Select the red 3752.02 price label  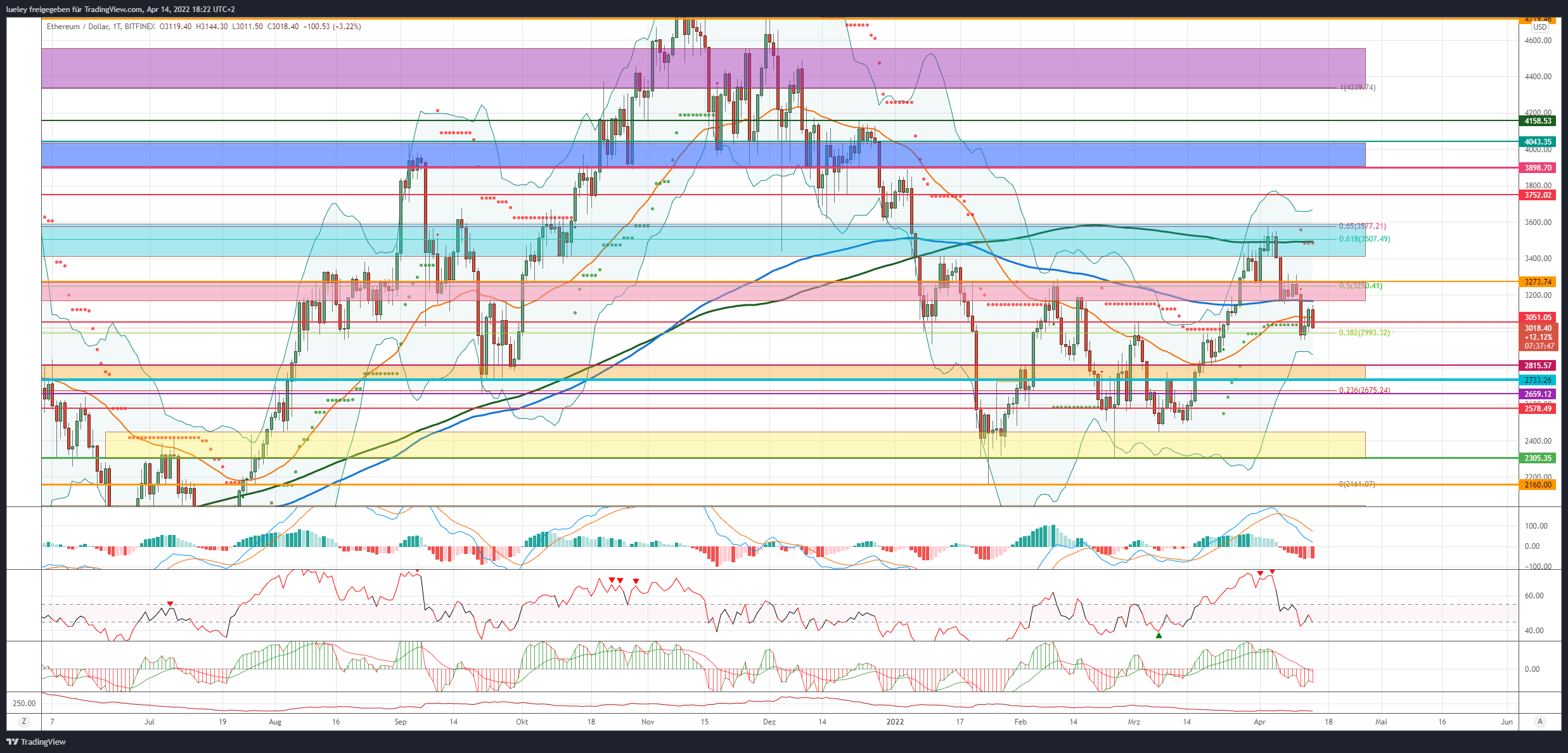coord(1538,195)
